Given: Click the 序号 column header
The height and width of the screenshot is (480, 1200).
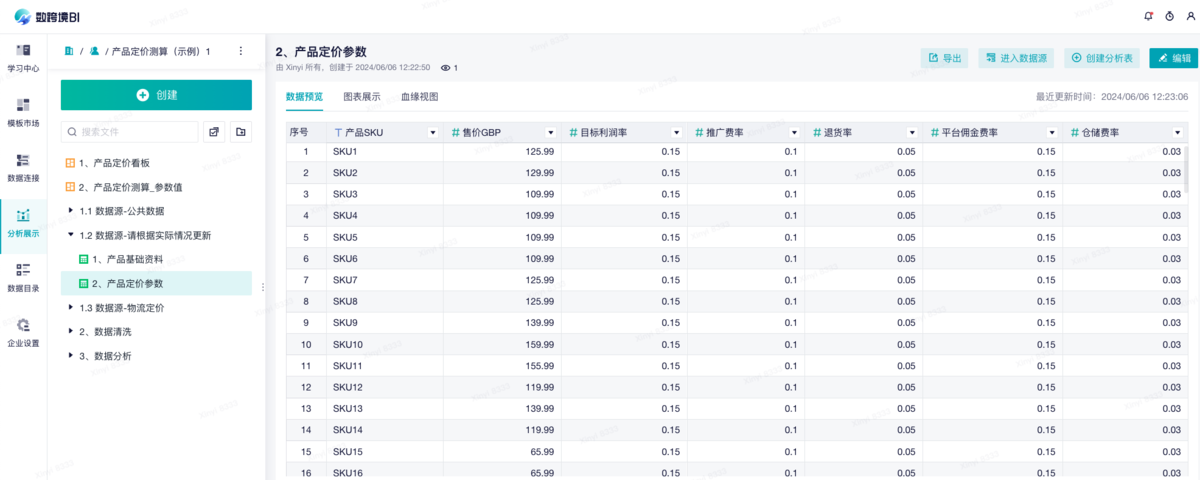Looking at the screenshot, I should [305, 132].
